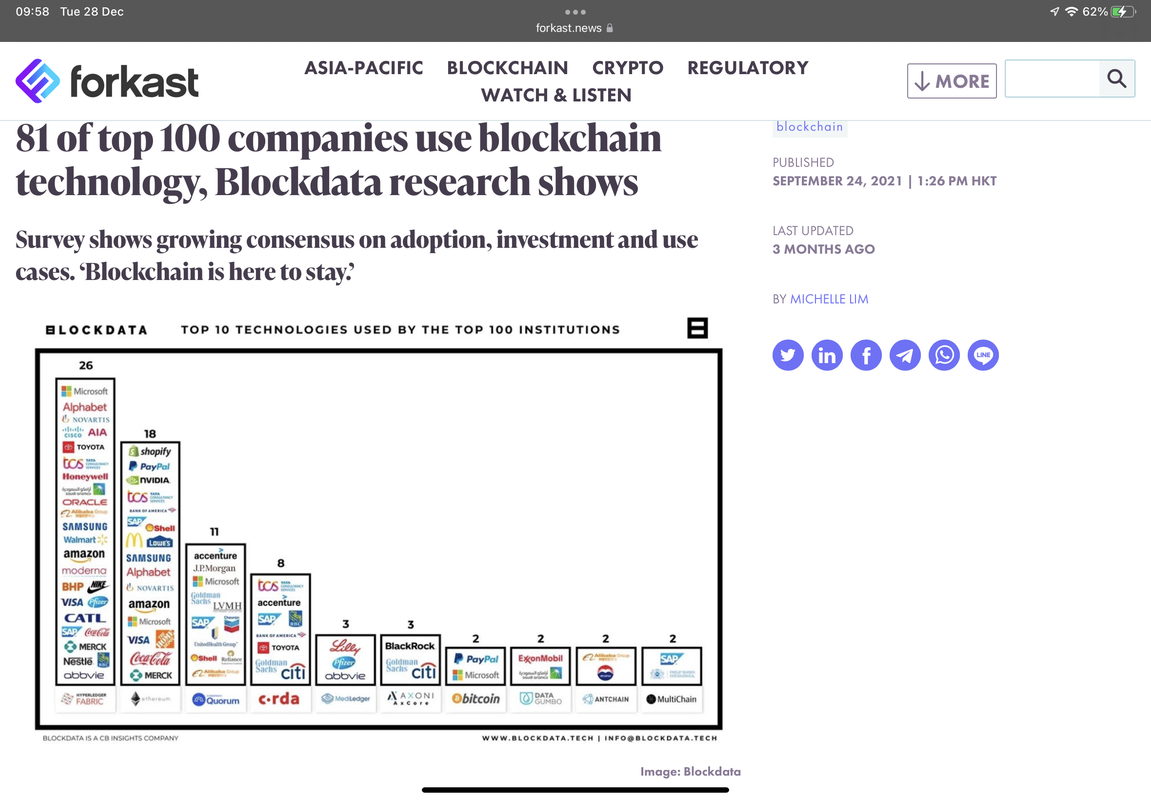Open the Forkast logo homepage
This screenshot has height=800, width=1151.
point(107,81)
